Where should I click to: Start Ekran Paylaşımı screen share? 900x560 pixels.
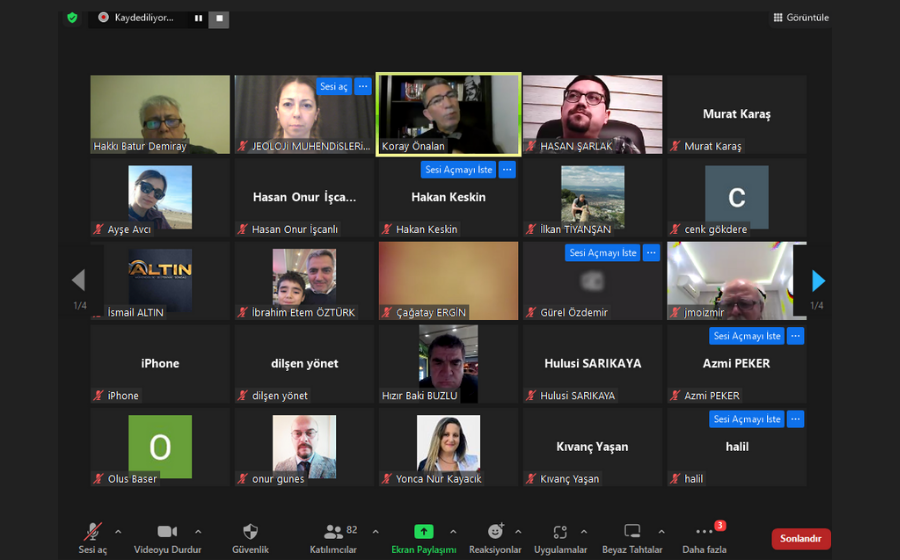click(x=424, y=538)
